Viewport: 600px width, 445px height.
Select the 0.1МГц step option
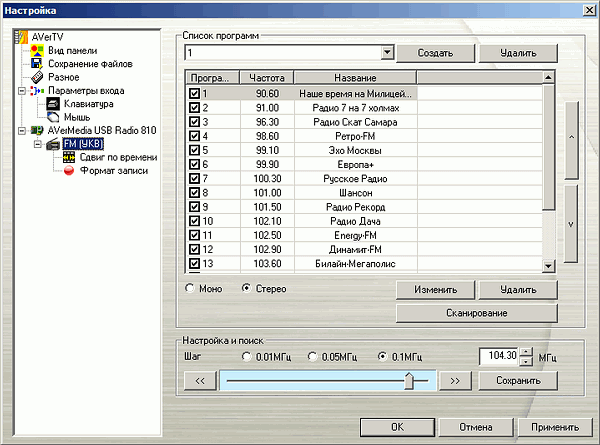tap(382, 357)
